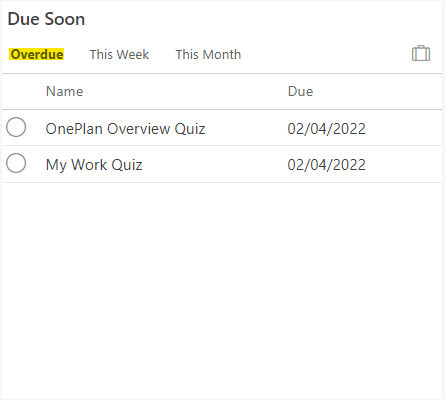View tasks due This Month

click(x=208, y=54)
